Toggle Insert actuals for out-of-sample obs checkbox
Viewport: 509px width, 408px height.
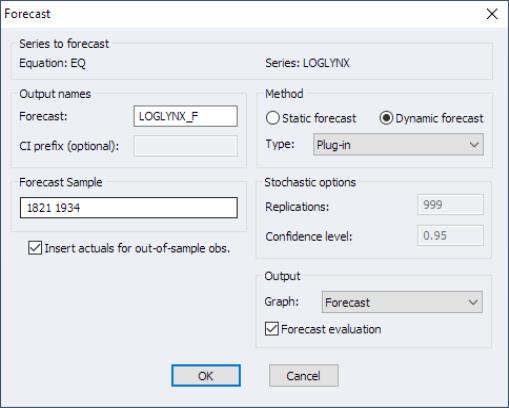(35, 248)
